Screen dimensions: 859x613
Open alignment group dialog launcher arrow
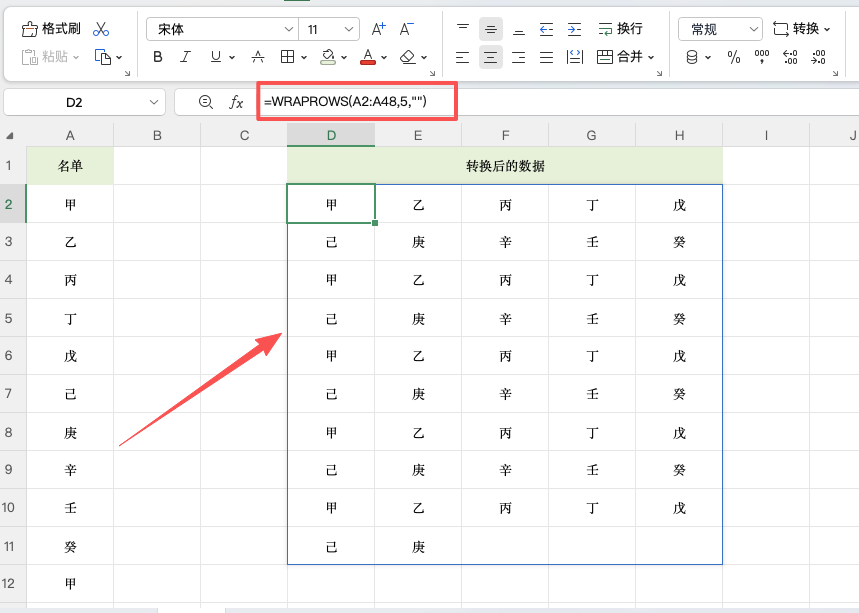(x=660, y=73)
